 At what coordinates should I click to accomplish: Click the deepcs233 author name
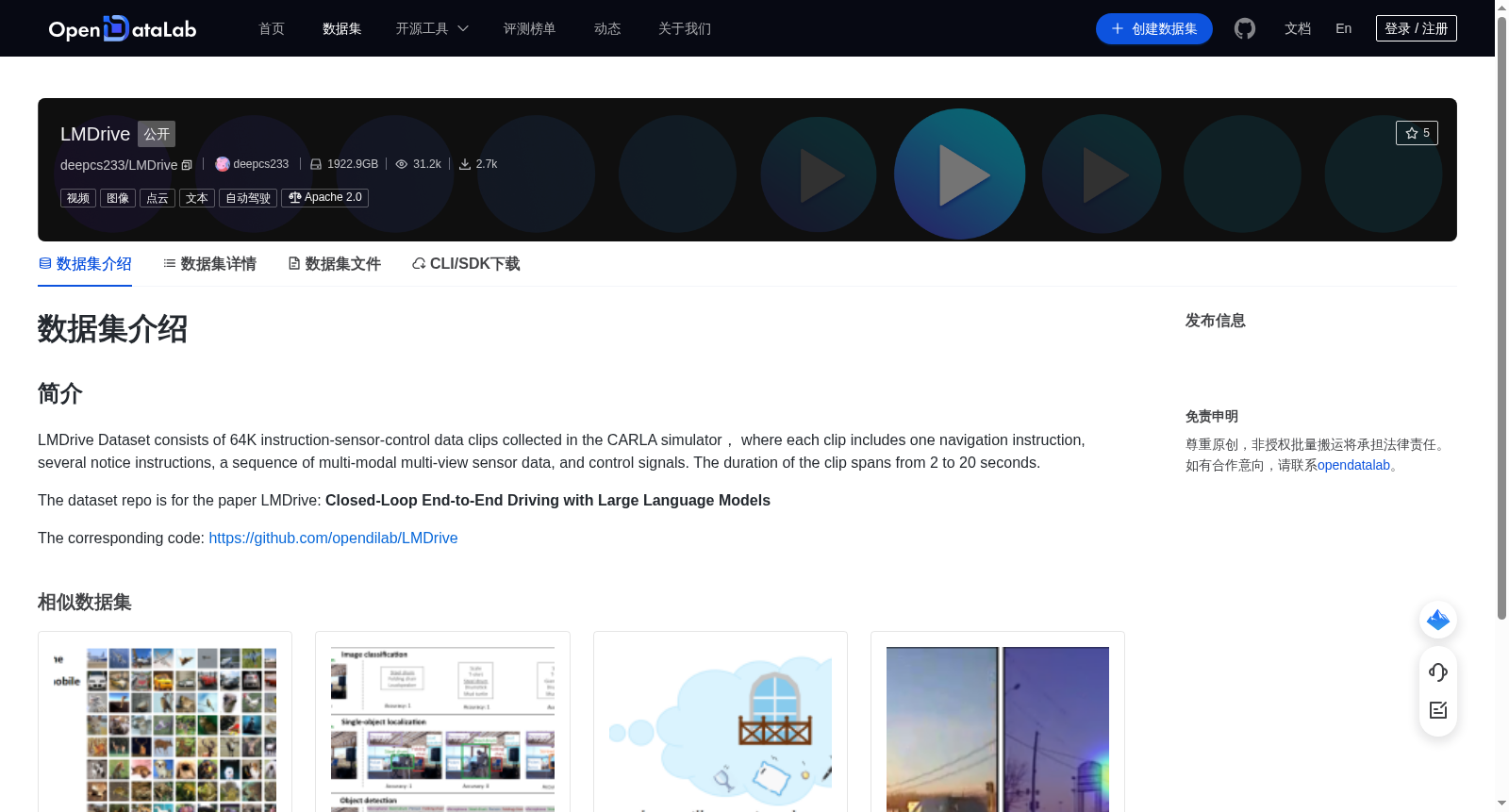260,164
